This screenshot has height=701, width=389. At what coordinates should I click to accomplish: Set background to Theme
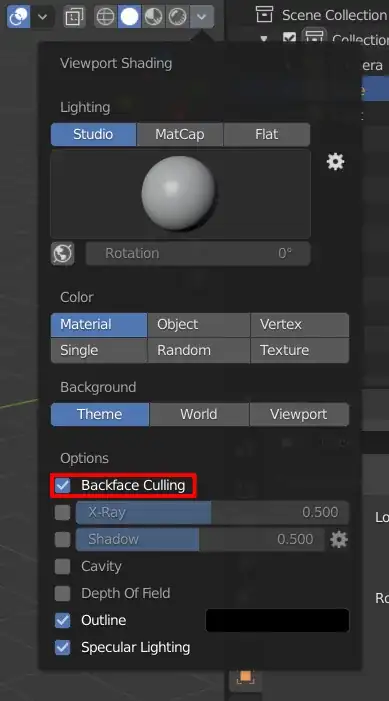tap(100, 414)
